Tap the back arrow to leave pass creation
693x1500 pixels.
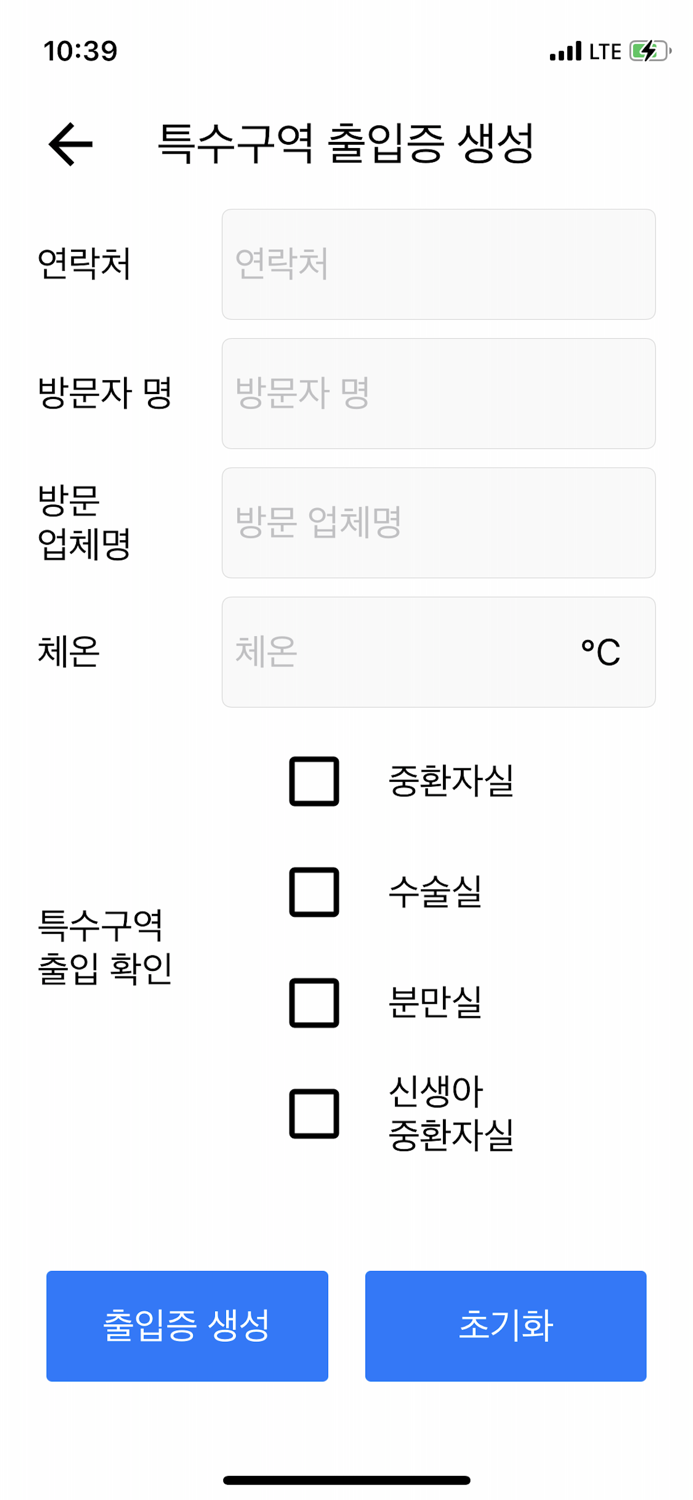click(67, 144)
